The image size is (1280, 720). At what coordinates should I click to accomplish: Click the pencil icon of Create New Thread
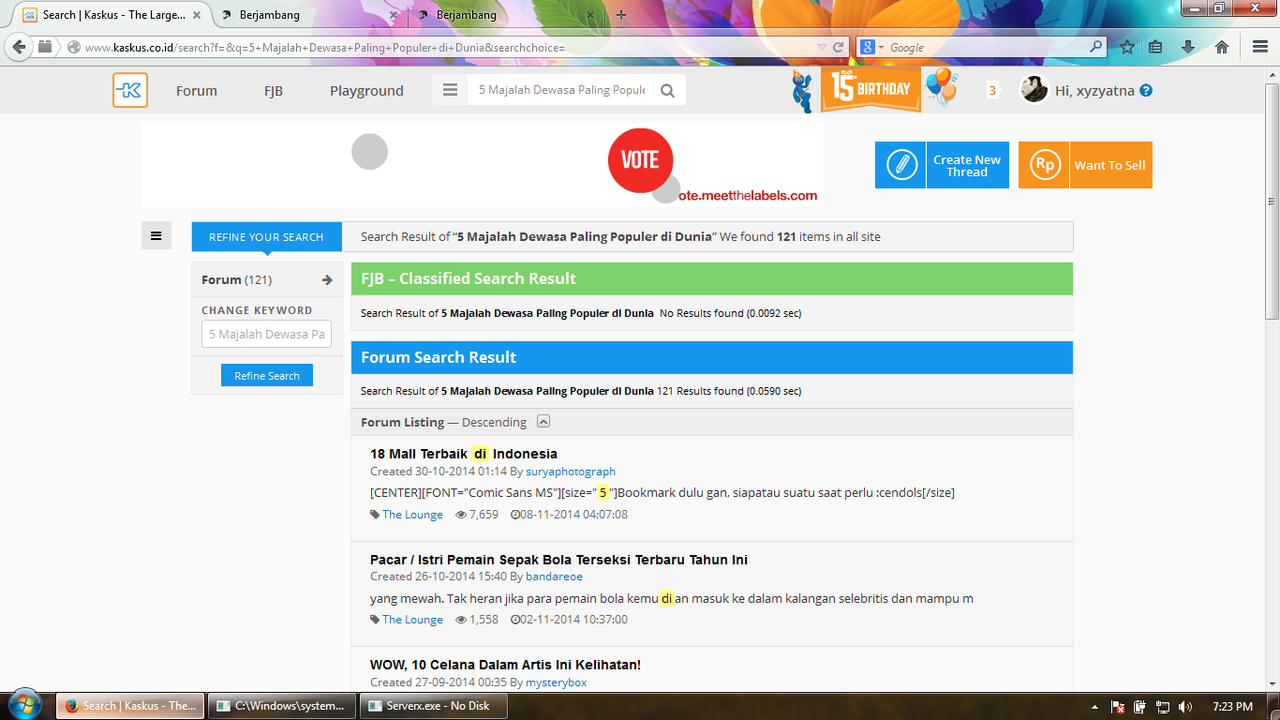pos(901,165)
